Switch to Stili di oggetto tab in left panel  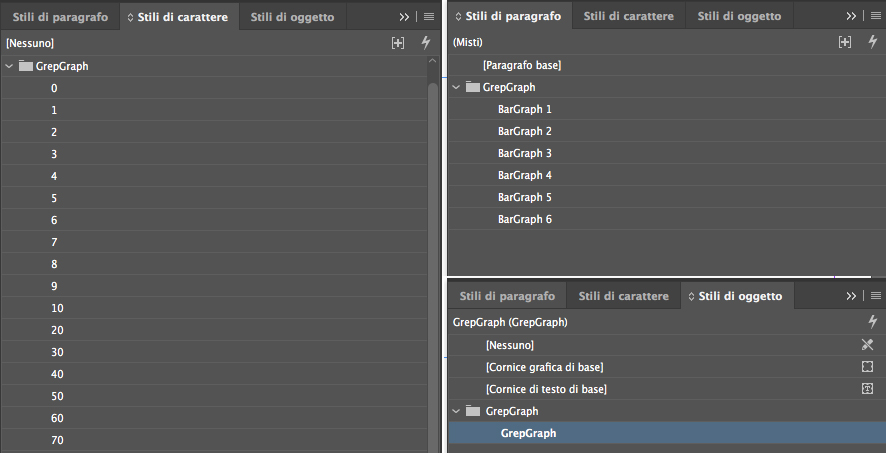[292, 17]
